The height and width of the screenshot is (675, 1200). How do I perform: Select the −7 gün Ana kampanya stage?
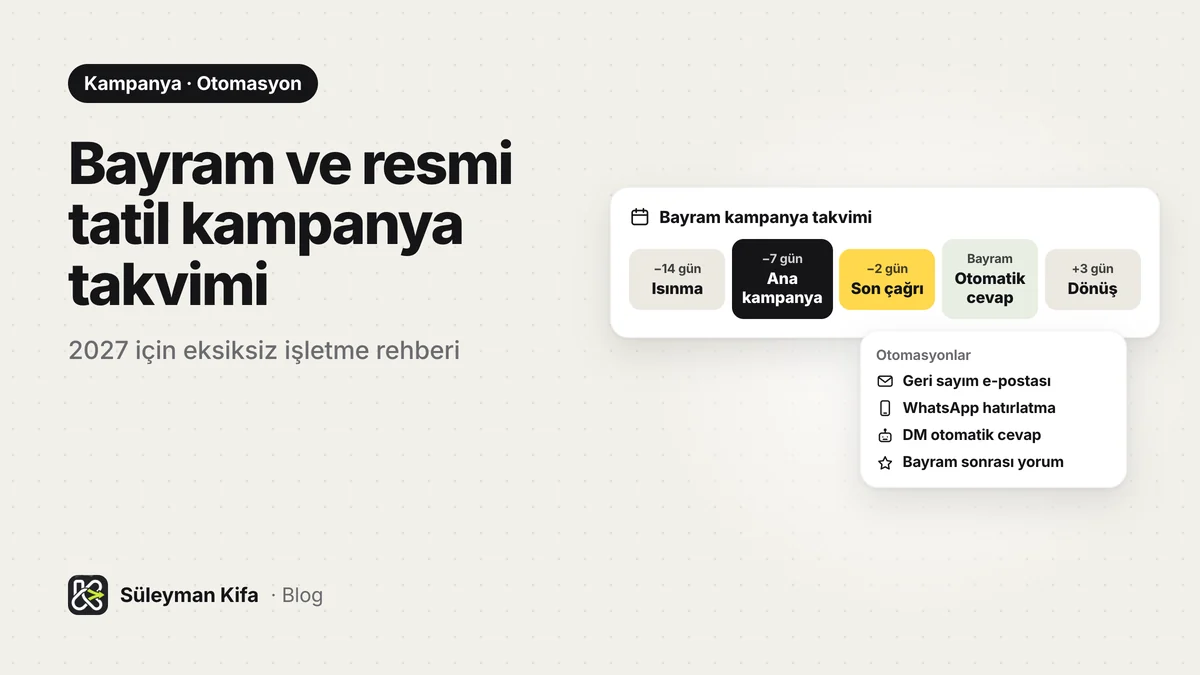(782, 279)
